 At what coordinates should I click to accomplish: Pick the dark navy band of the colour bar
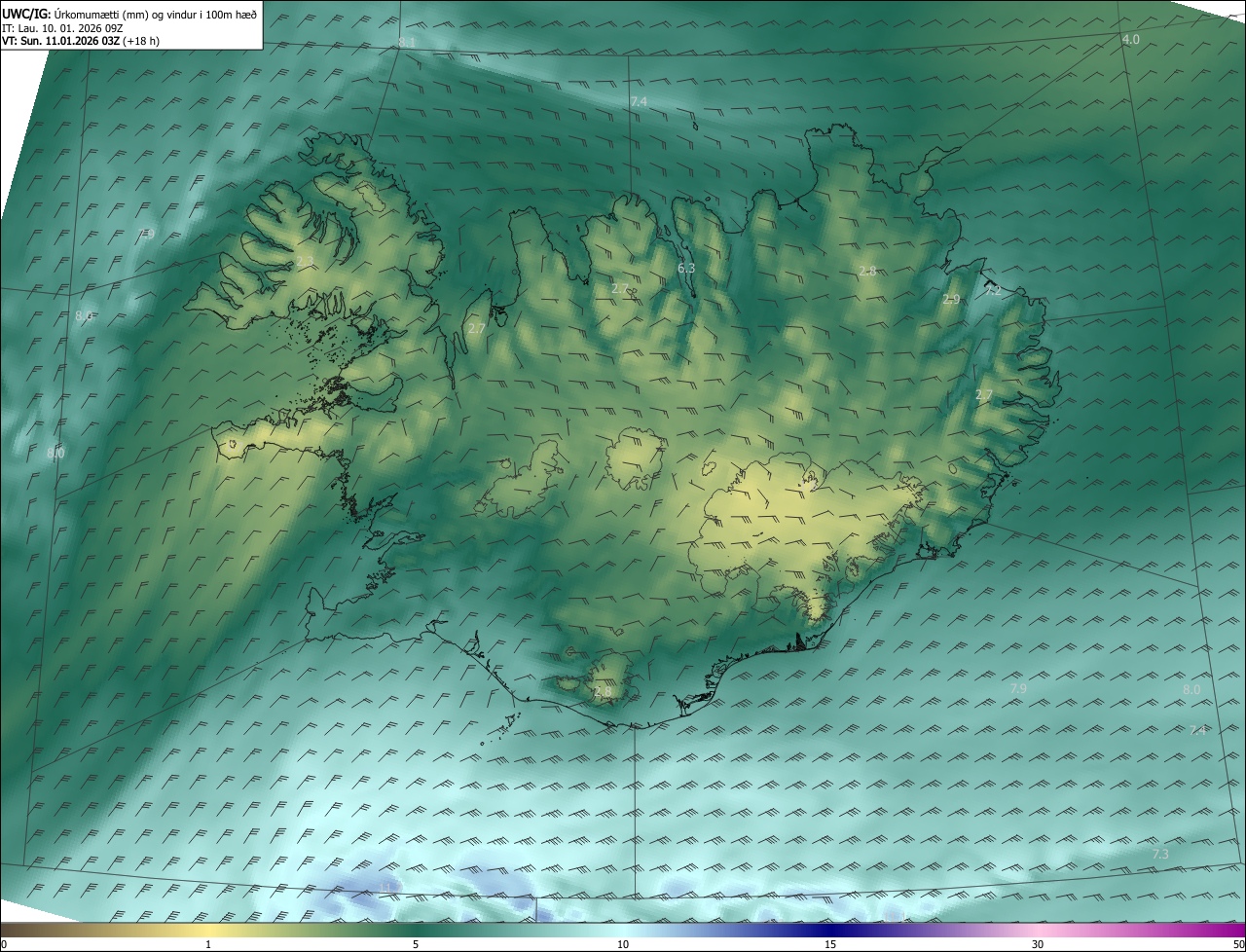[x=830, y=931]
